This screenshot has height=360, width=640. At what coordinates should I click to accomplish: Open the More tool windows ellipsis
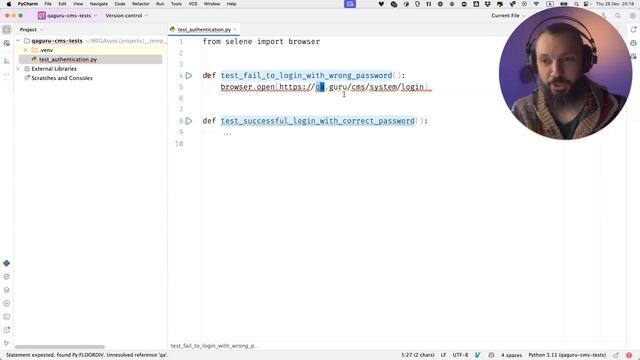click(7, 74)
